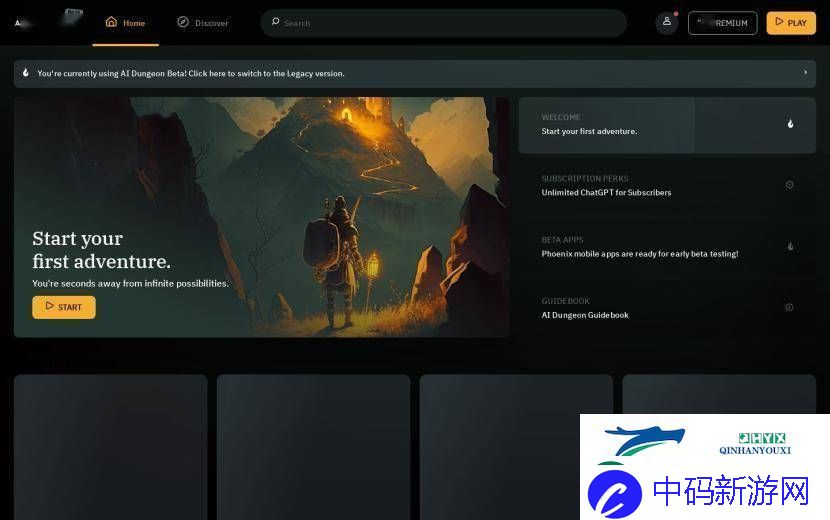Click 'Start your first adventure.' headline text
Screen dimensions: 830x520
[102, 250]
